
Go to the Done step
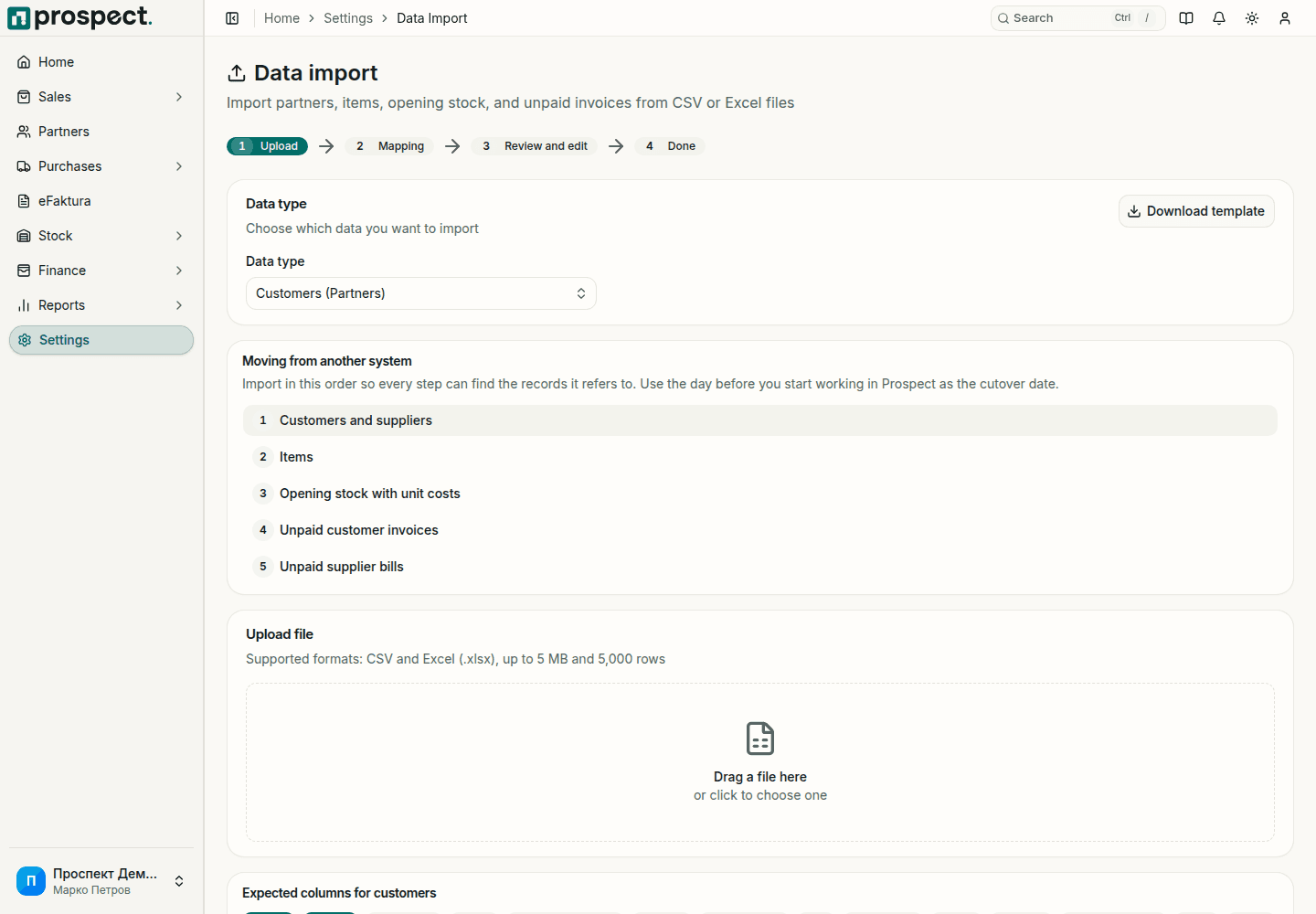(670, 146)
